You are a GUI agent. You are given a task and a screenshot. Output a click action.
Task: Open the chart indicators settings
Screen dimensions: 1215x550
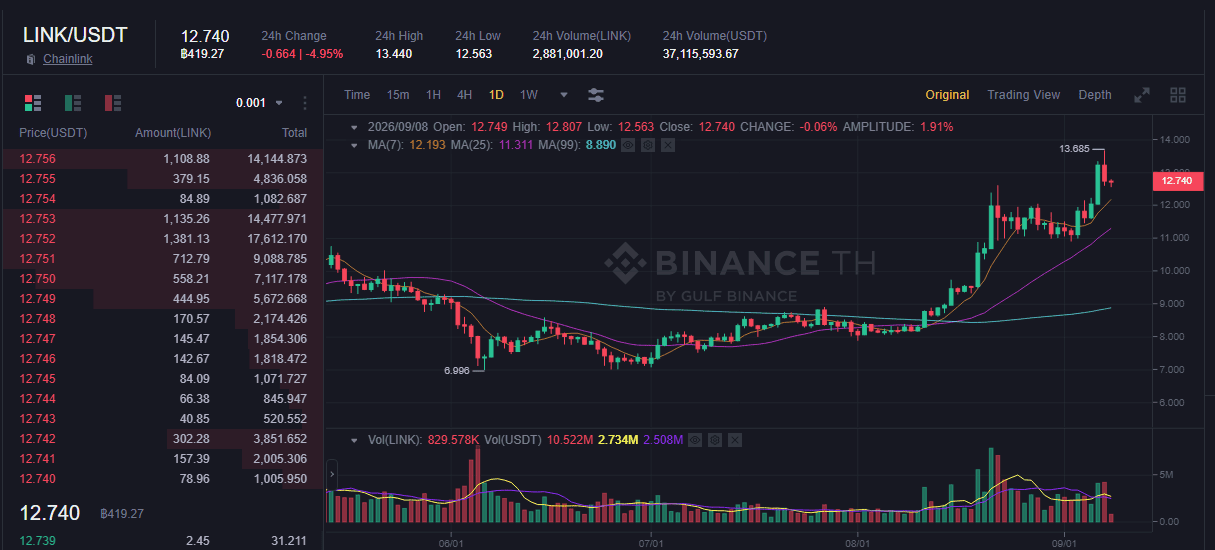[x=596, y=95]
